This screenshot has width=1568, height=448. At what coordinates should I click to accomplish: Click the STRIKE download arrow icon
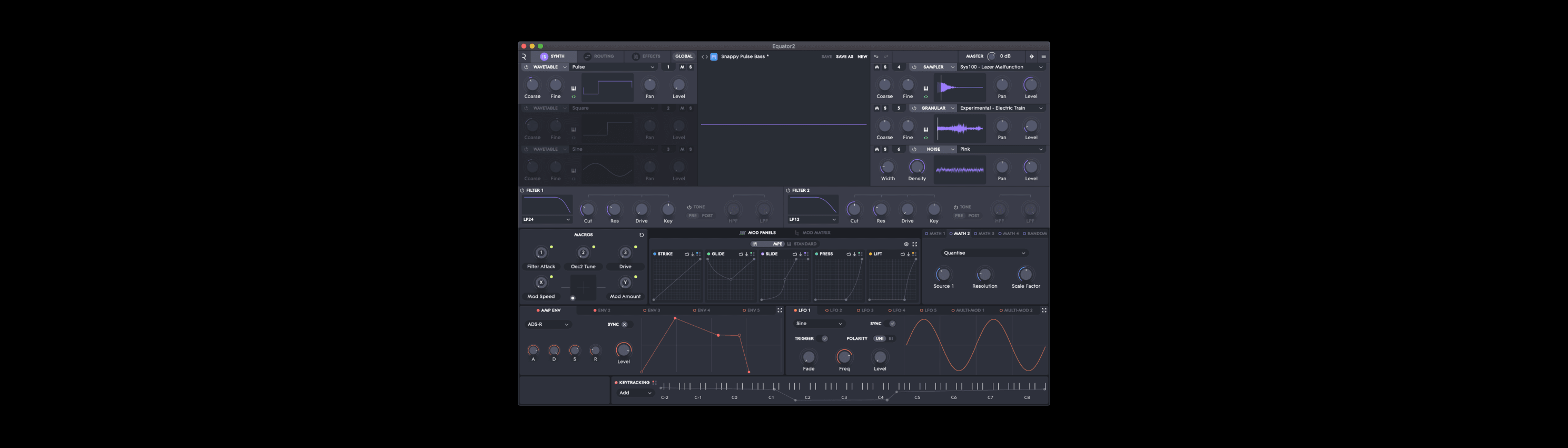(692, 255)
